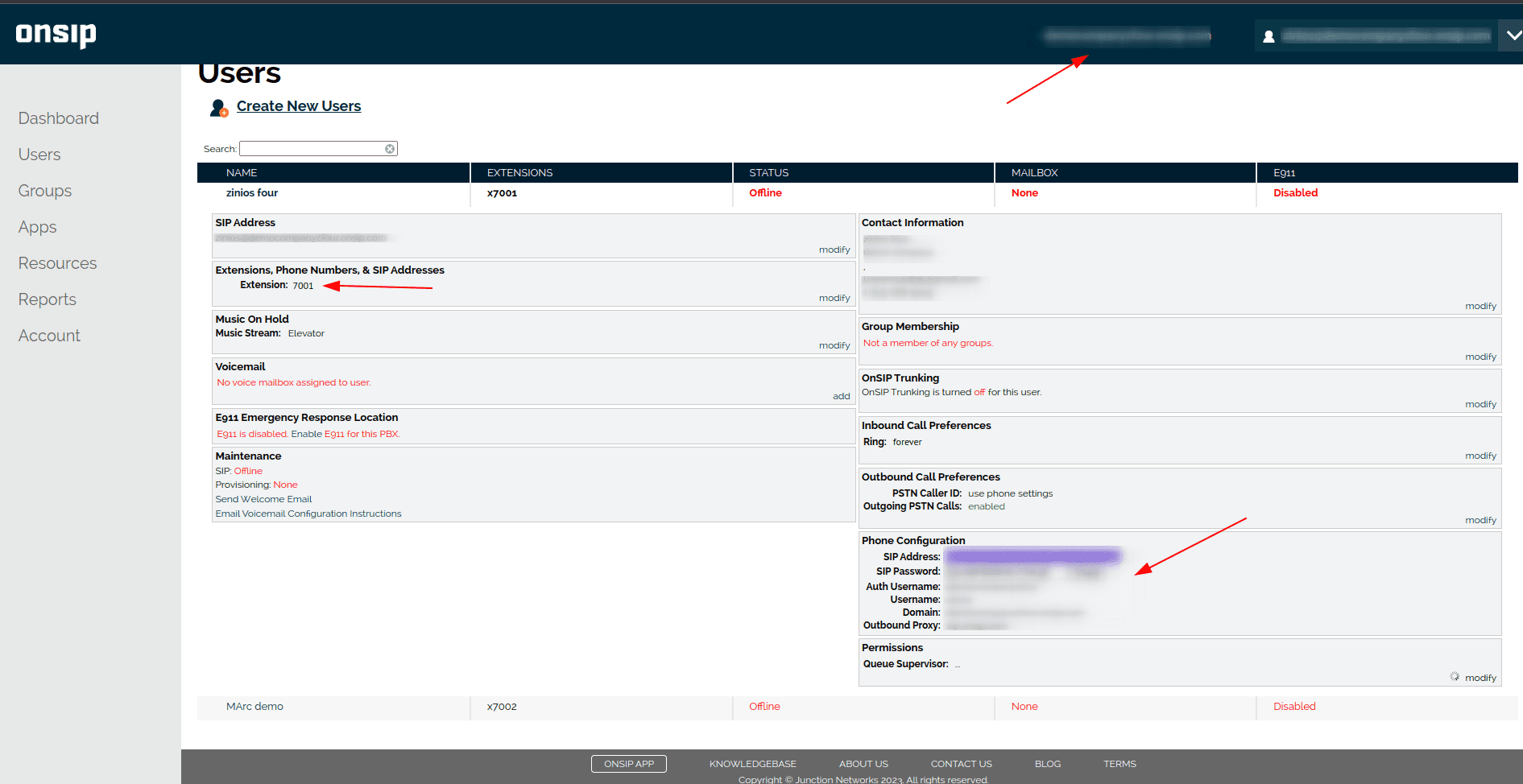
Task: Modify the Music On Hold settings
Action: (834, 345)
